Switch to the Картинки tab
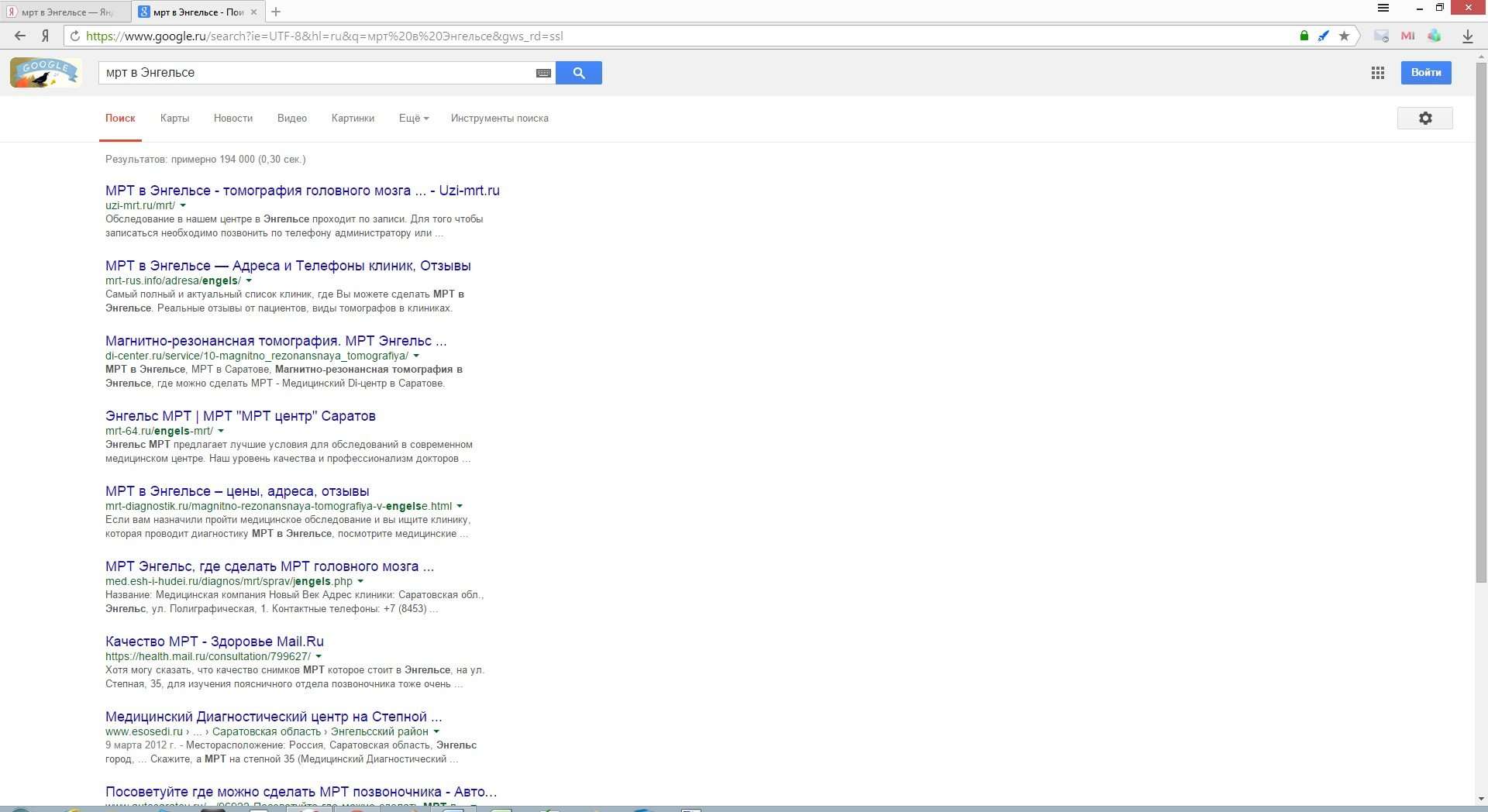Image resolution: width=1488 pixels, height=812 pixels. (353, 119)
